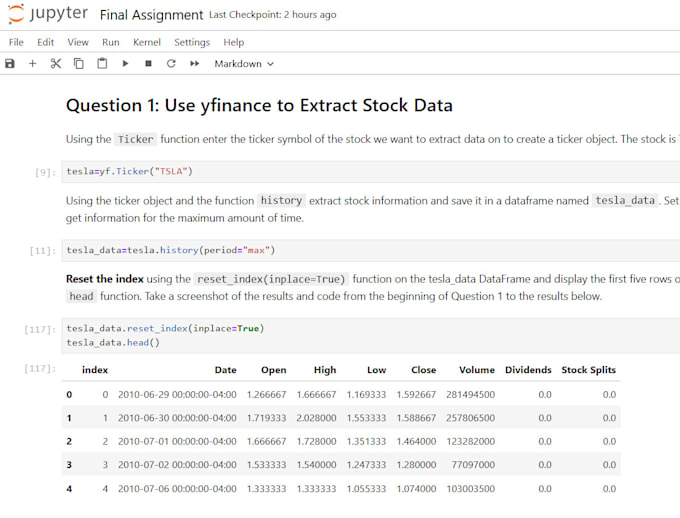Screen dimensions: 680x518
Task: Select the Reset the index instruction cell
Action: pyautogui.click(x=373, y=287)
